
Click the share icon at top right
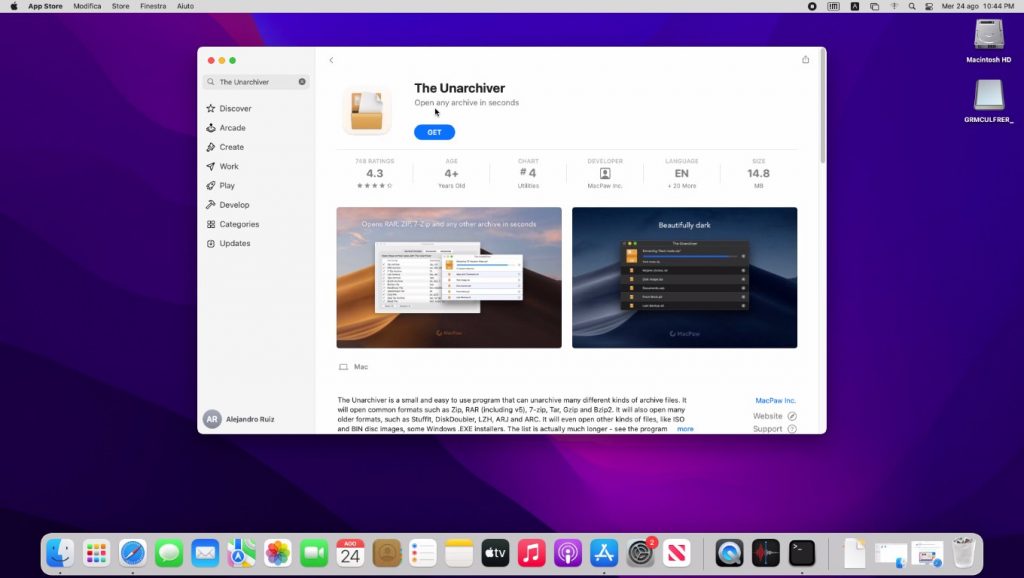805,59
